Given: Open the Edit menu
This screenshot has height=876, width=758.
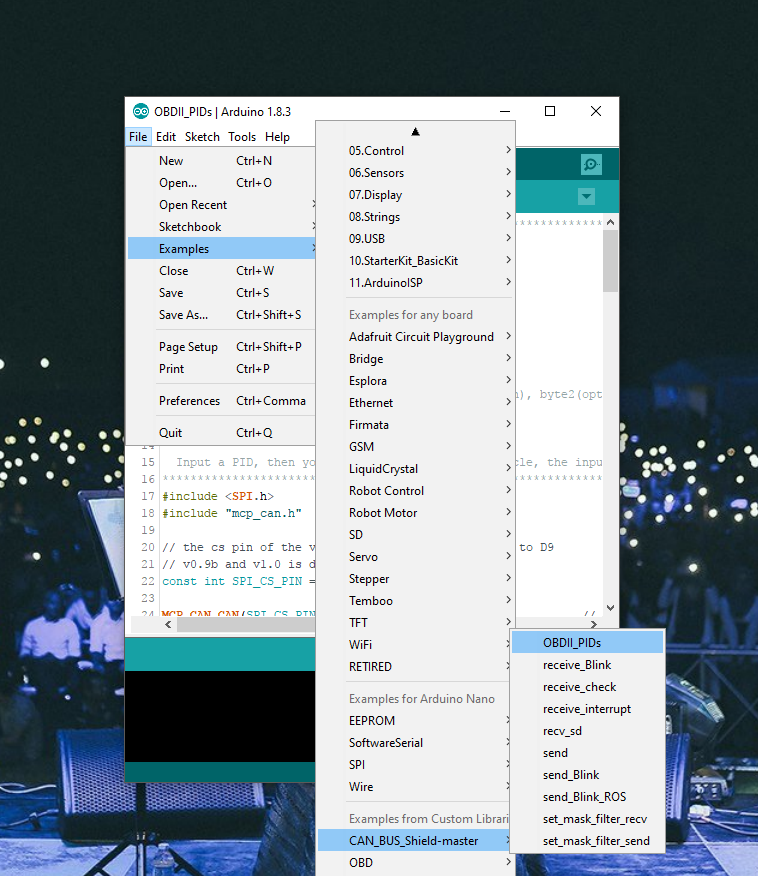Looking at the screenshot, I should click(166, 137).
